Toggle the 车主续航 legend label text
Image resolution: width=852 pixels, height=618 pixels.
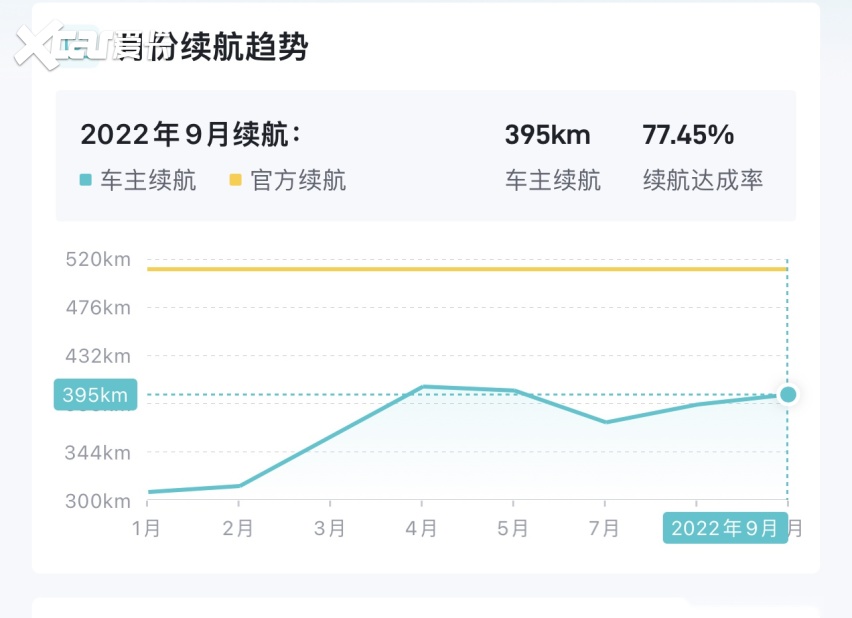[148, 181]
